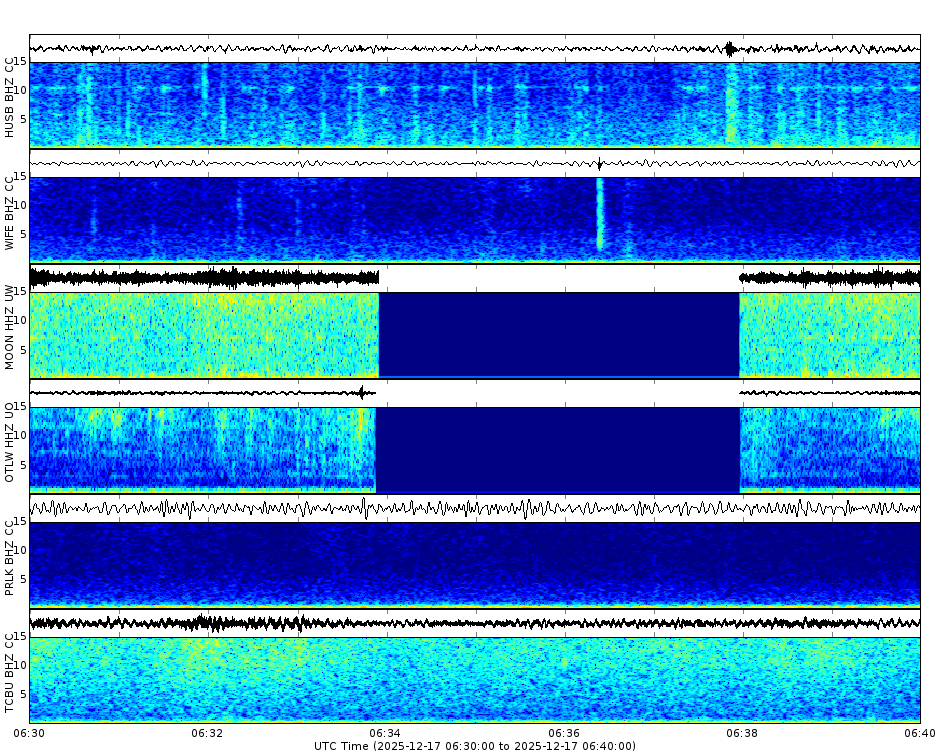This screenshot has height=756, width=950.
Task: Click the OTLW HHZ UO station label
Action: click(12, 442)
